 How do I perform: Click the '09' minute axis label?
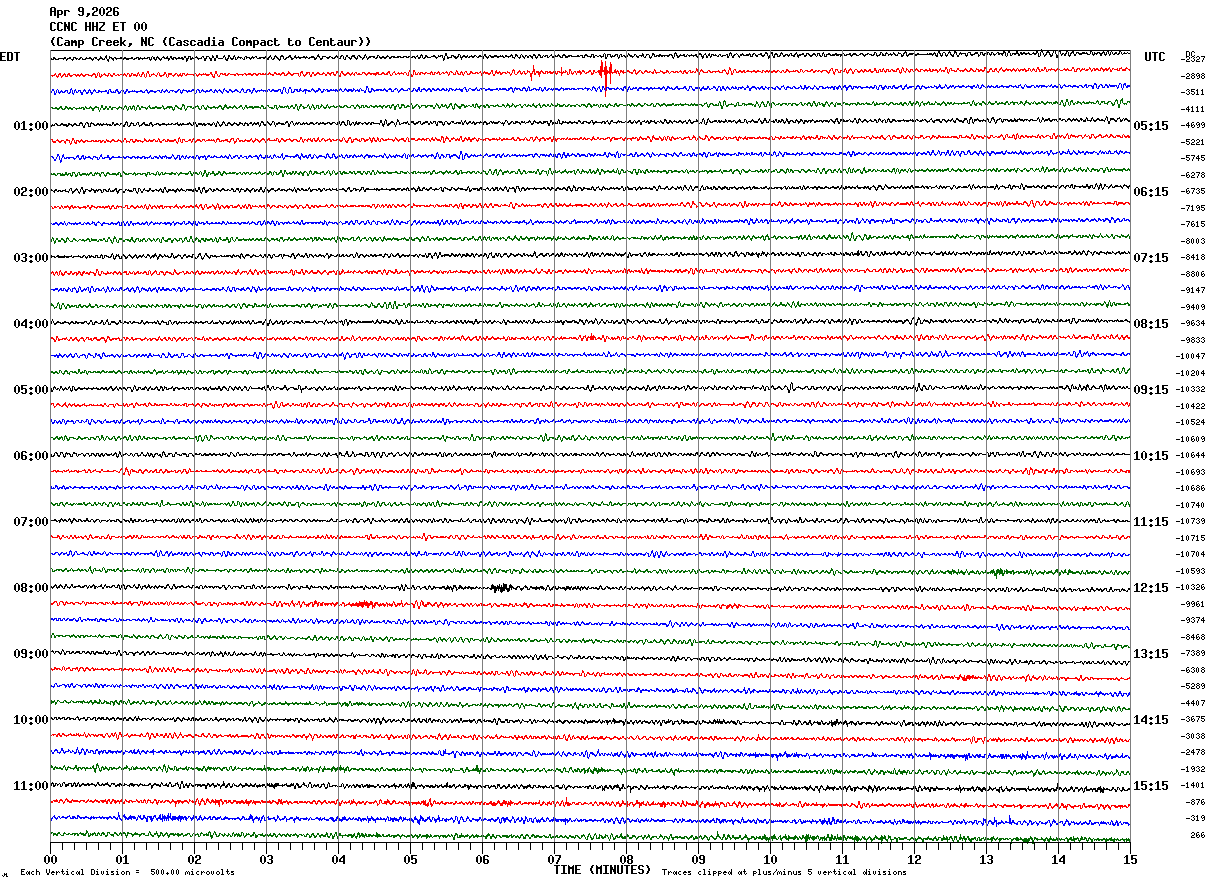pyautogui.click(x=698, y=859)
